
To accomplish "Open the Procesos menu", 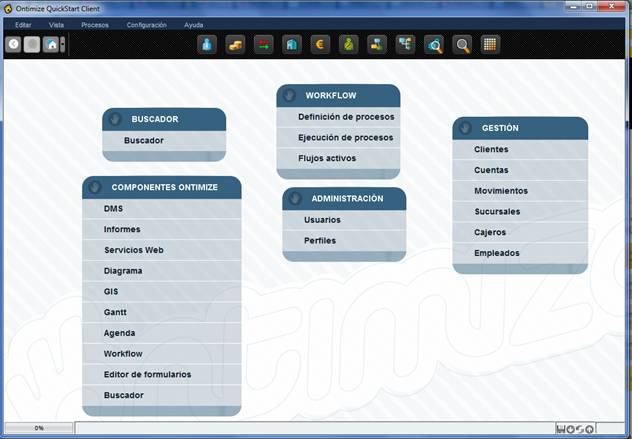I will pyautogui.click(x=95, y=24).
